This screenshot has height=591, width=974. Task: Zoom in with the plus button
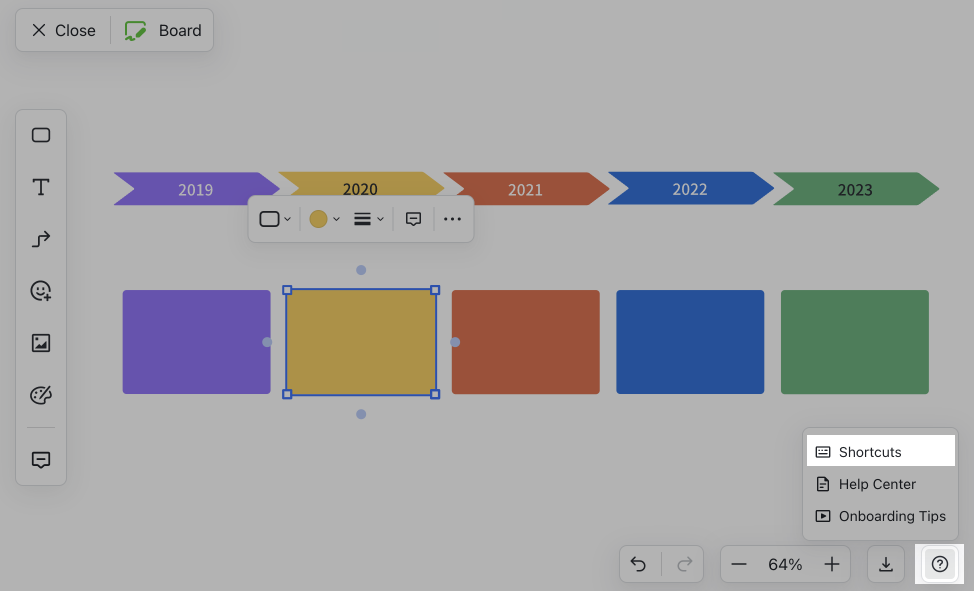coord(832,564)
